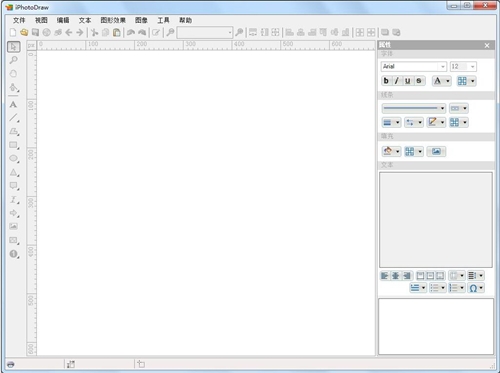Image resolution: width=500 pixels, height=373 pixels.
Task: Toggle italic text formatting
Action: (x=397, y=81)
